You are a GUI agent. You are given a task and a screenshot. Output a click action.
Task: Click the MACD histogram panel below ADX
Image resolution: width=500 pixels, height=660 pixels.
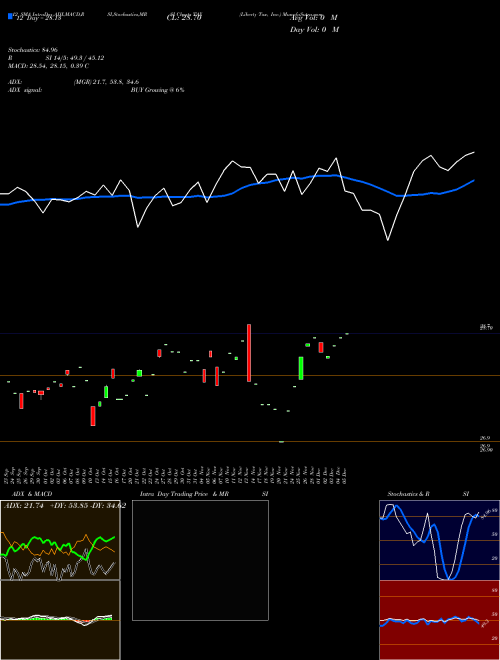point(60,620)
